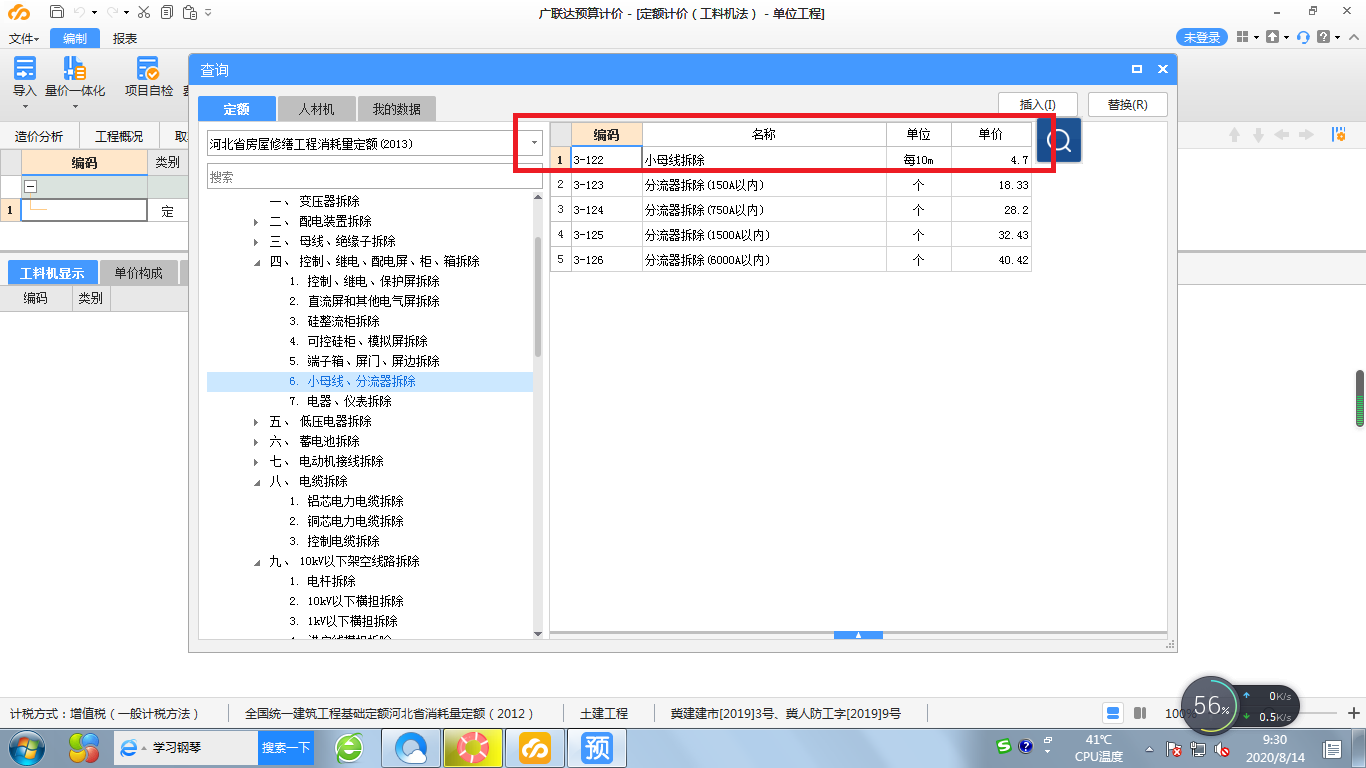Click the 预 taskbar application icon
This screenshot has width=1366, height=768.
tap(597, 748)
